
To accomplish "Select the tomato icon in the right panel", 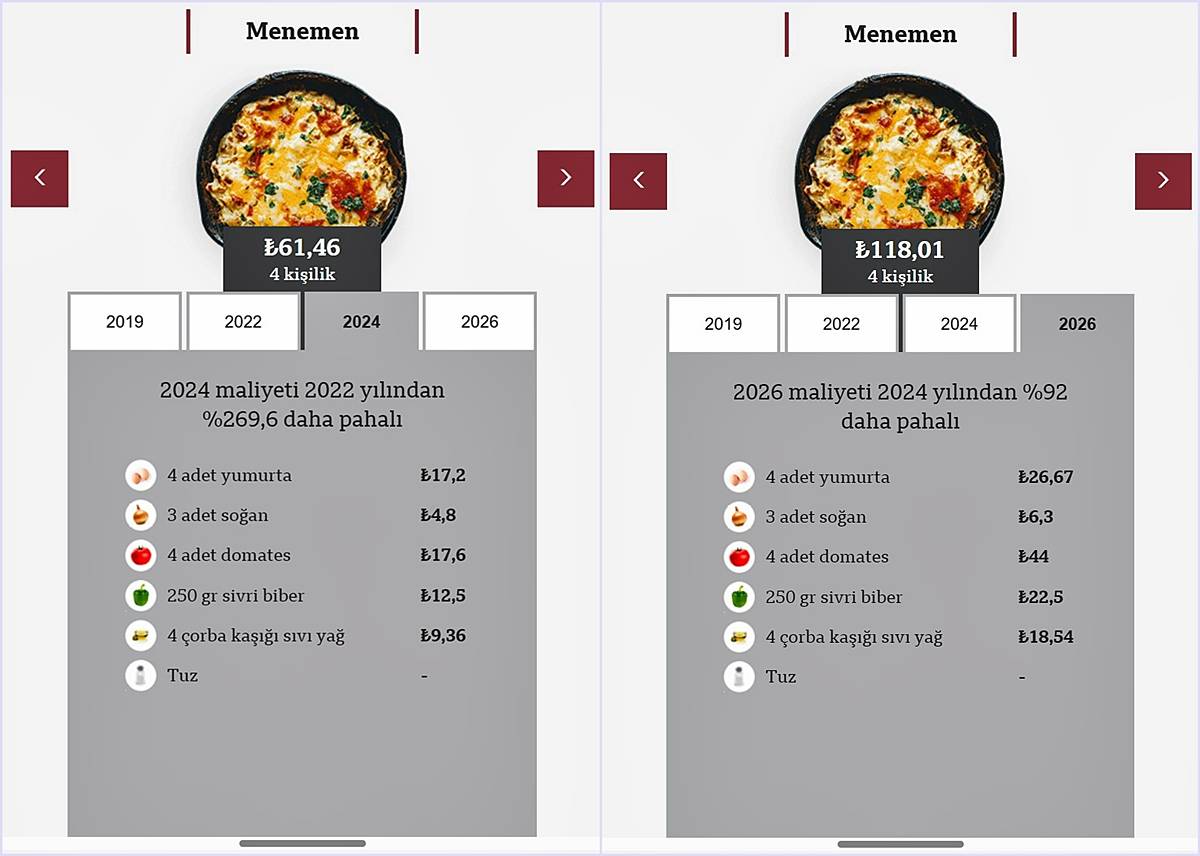I will pos(739,557).
